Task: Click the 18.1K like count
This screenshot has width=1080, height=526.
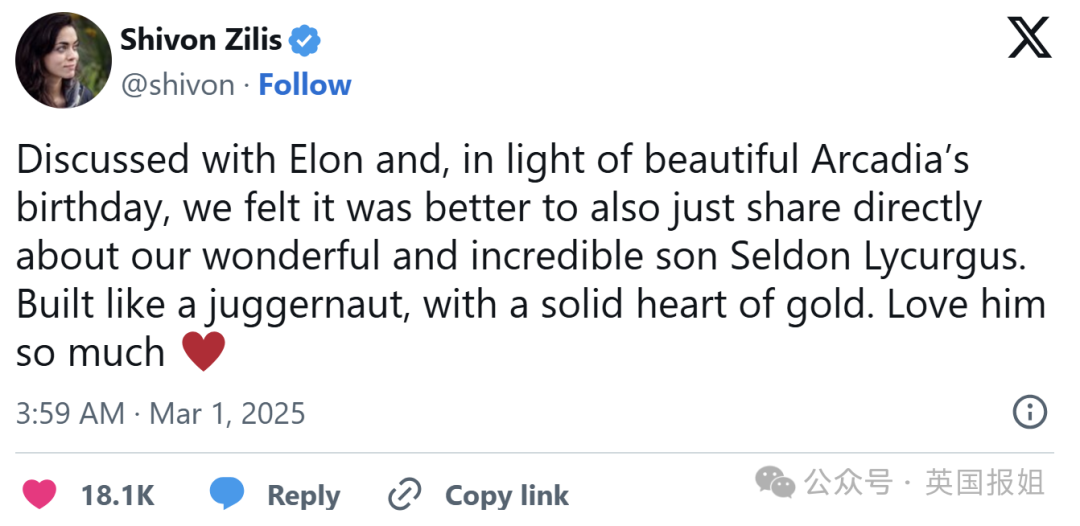Action: click(x=117, y=495)
